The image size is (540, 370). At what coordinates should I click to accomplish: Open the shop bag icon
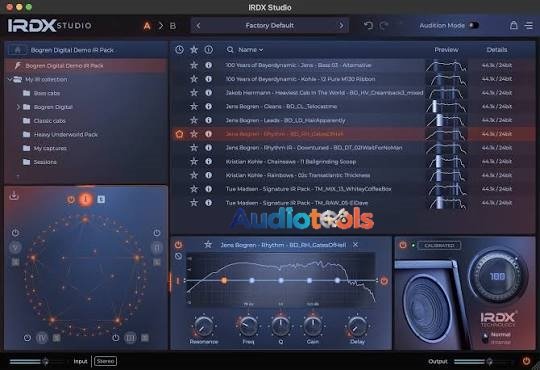click(x=513, y=25)
